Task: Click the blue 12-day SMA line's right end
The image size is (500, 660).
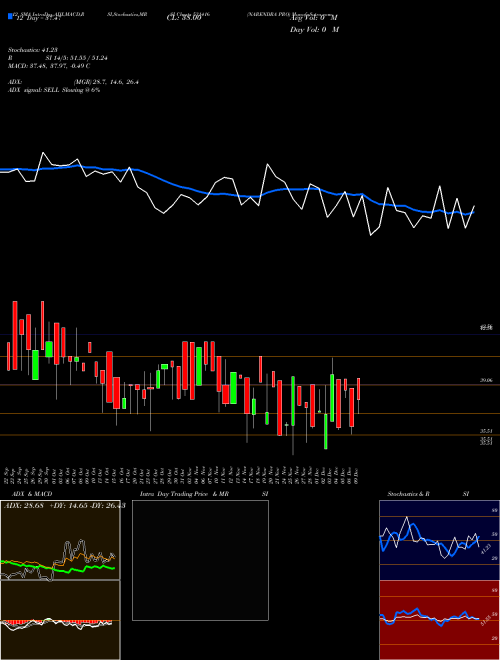Action: tap(473, 213)
